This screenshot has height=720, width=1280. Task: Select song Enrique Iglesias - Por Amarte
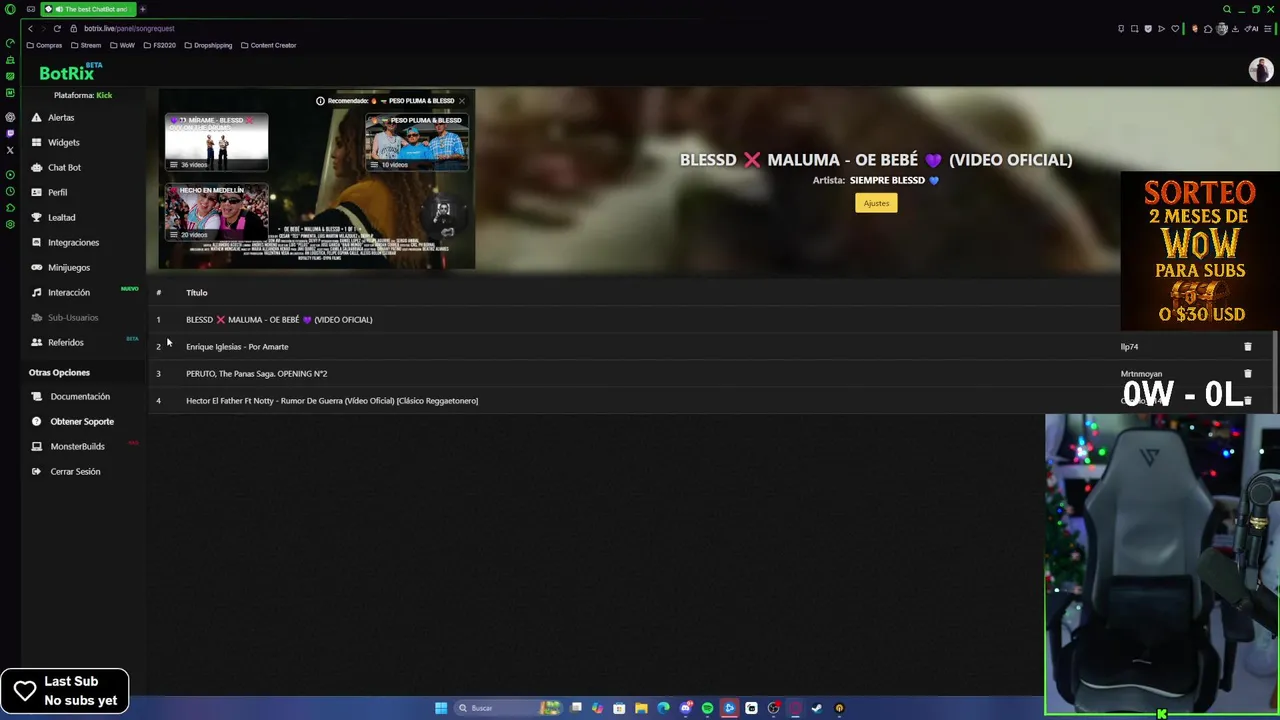(x=237, y=346)
